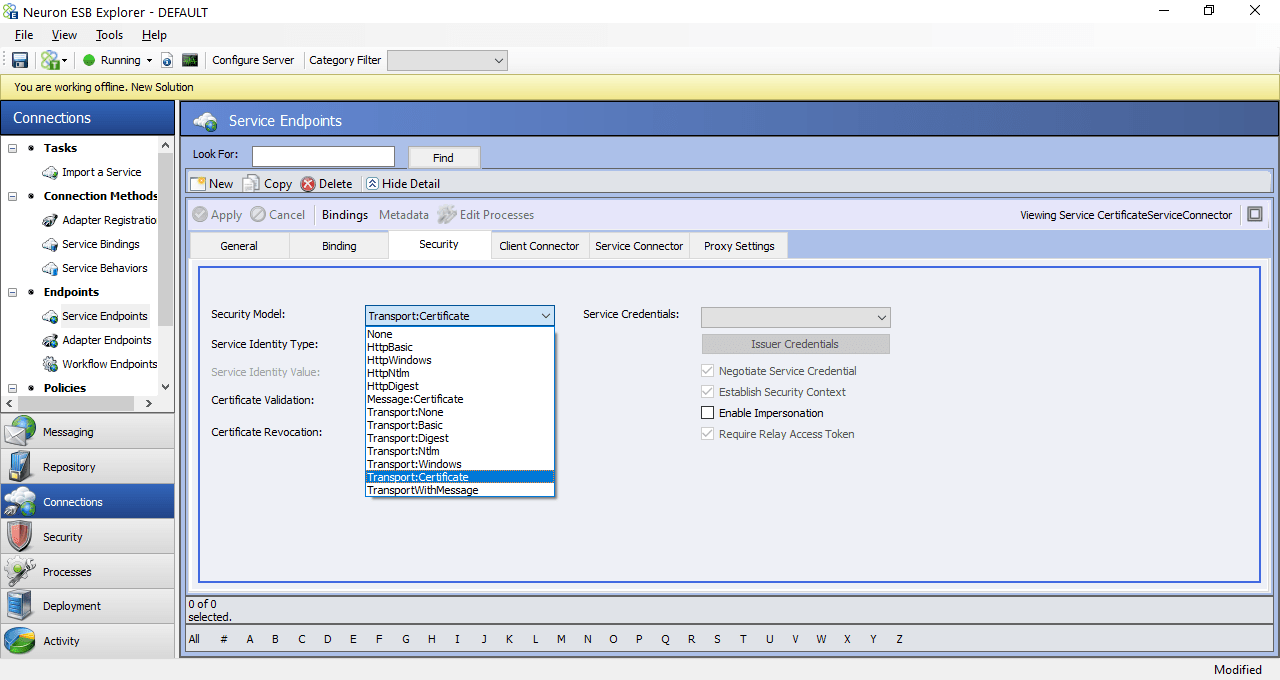Click the Find button
The image size is (1280, 680).
pyautogui.click(x=444, y=158)
